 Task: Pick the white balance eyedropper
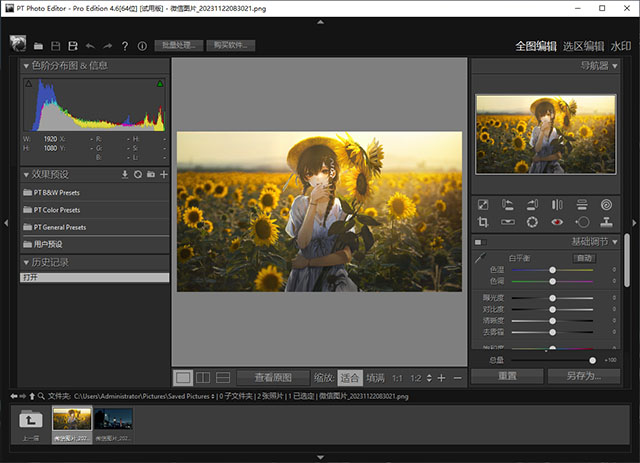point(480,259)
